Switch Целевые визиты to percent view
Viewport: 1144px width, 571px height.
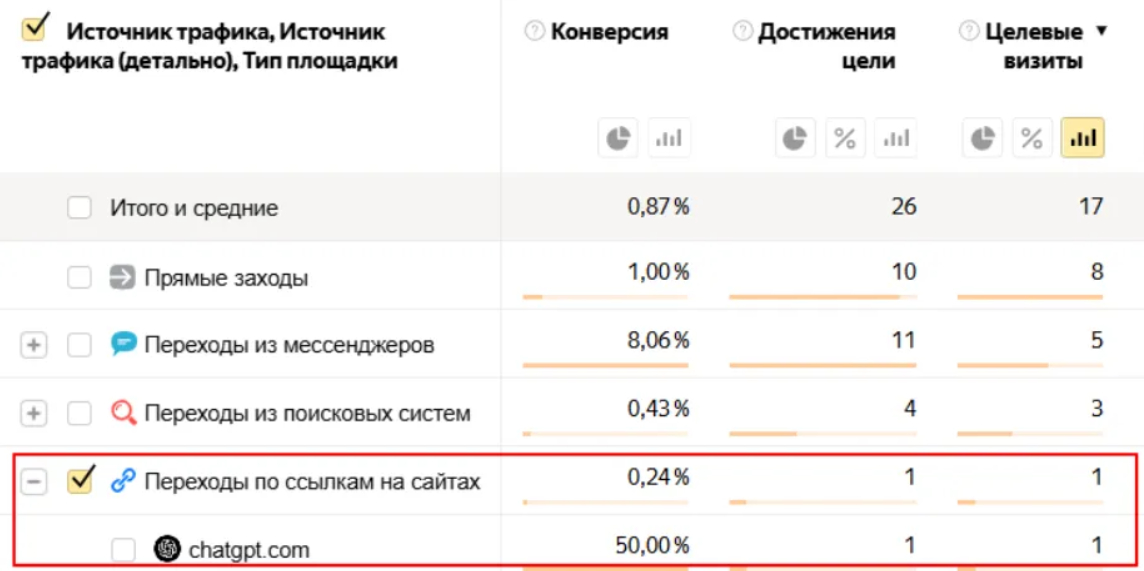(x=1032, y=139)
